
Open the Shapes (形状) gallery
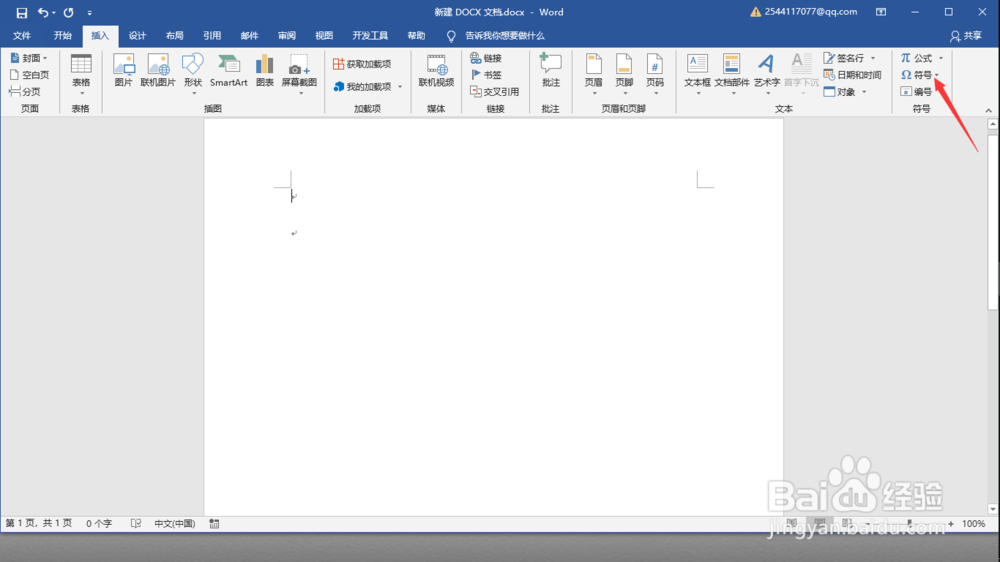click(x=193, y=75)
